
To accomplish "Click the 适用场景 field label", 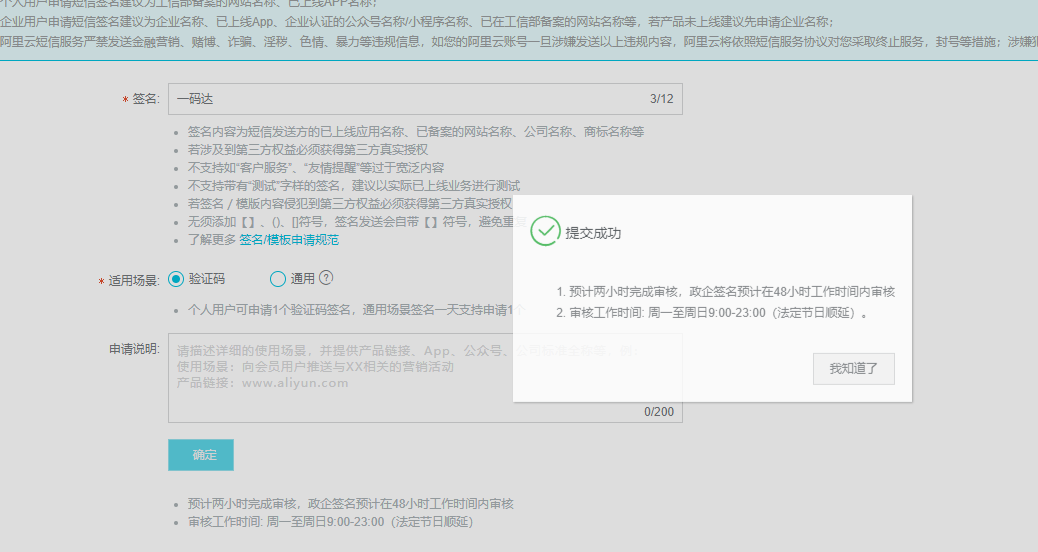I will (x=133, y=281).
